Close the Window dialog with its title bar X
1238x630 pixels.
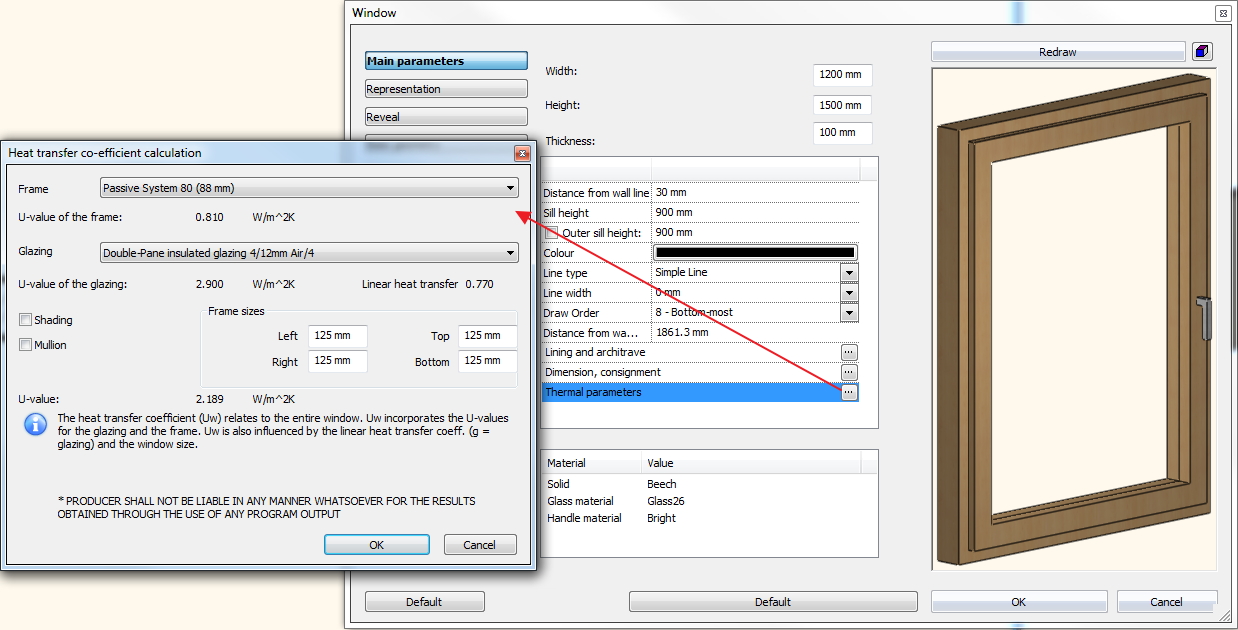pos(1222,13)
